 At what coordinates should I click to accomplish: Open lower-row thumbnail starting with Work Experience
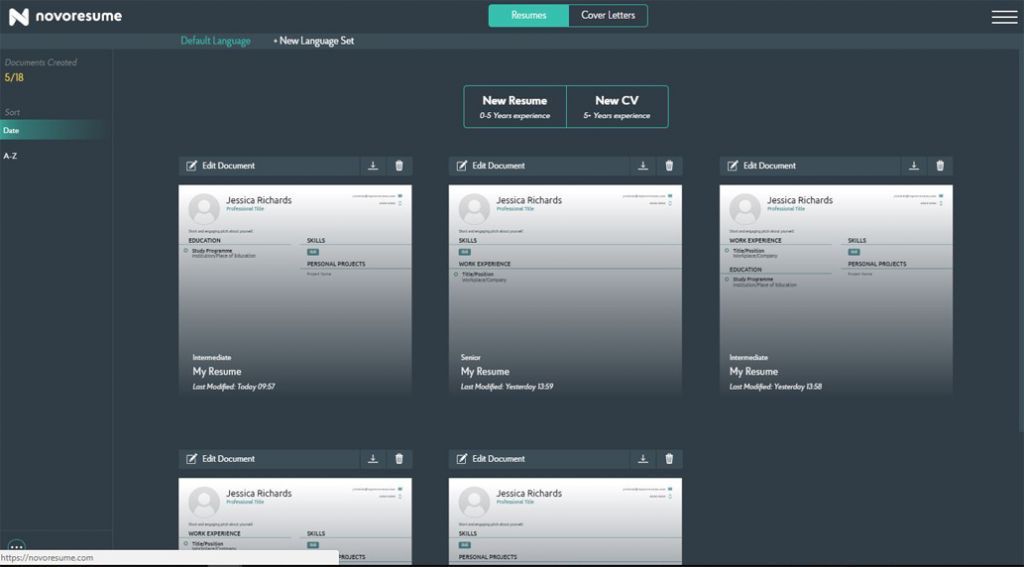point(295,521)
